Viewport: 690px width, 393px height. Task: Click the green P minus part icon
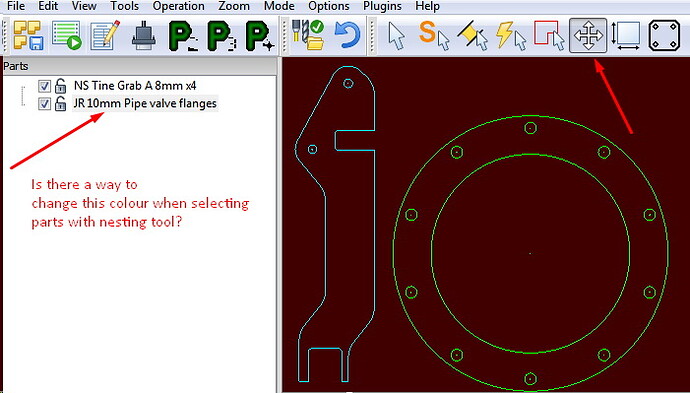point(184,36)
